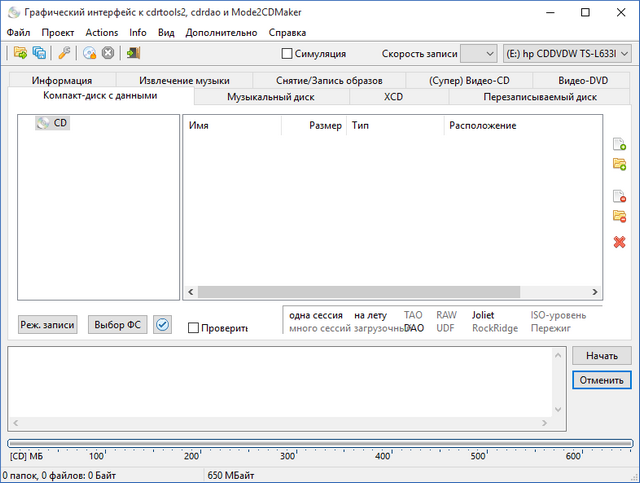Click the add file icon
The height and width of the screenshot is (483, 640).
619,146
